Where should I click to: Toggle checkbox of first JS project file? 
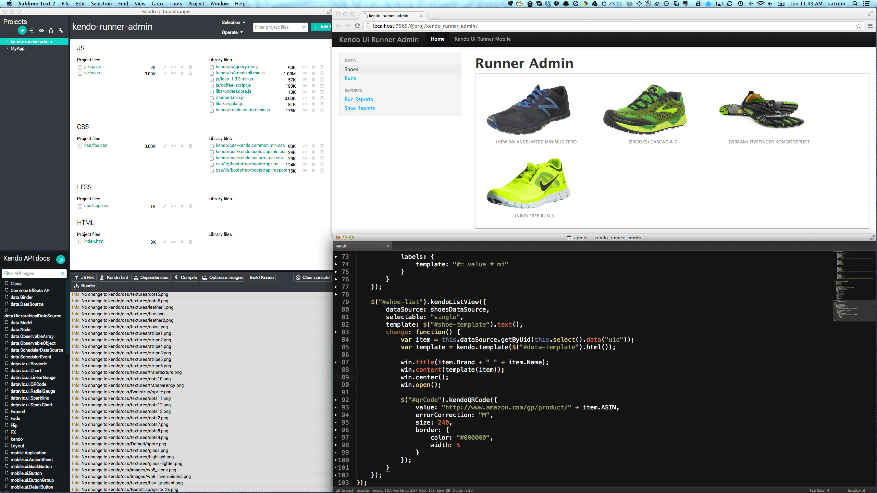(x=80, y=67)
